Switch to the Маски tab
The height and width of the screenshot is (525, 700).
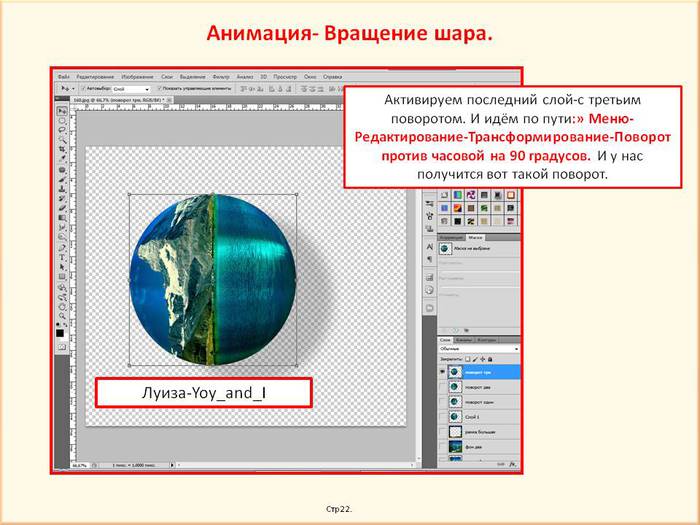coord(475,238)
